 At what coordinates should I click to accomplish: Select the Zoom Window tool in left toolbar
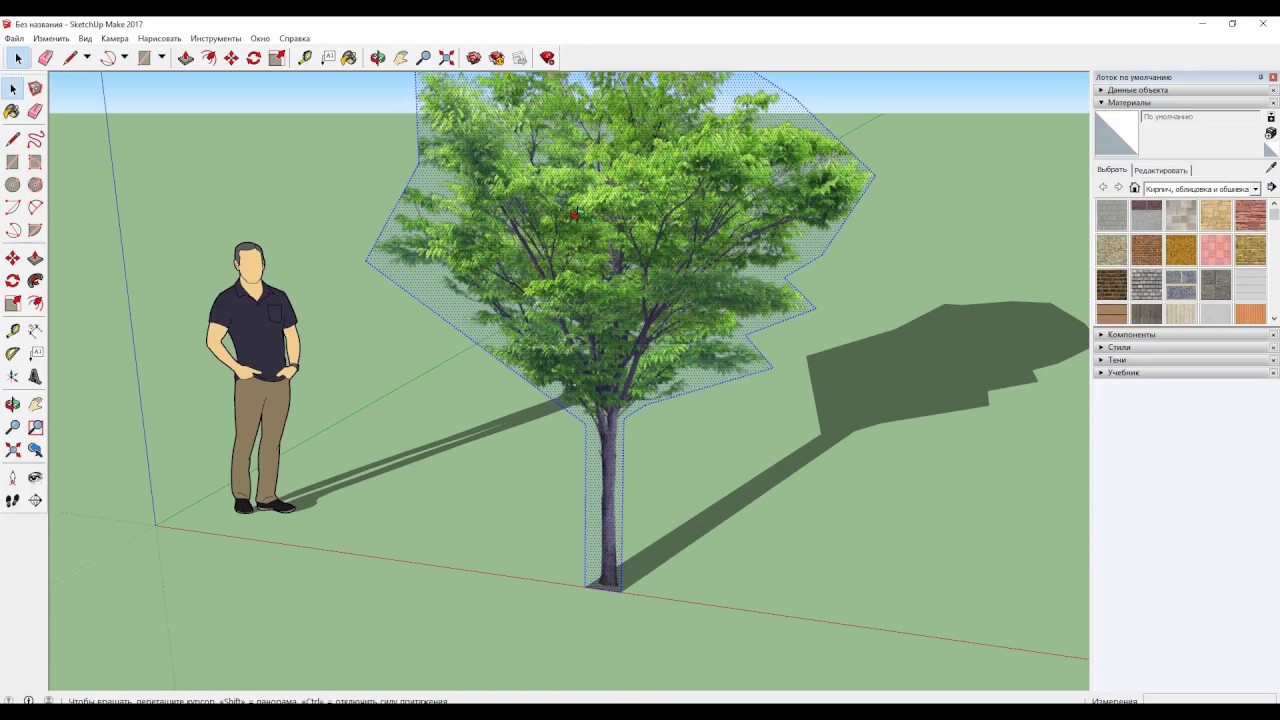click(35, 428)
